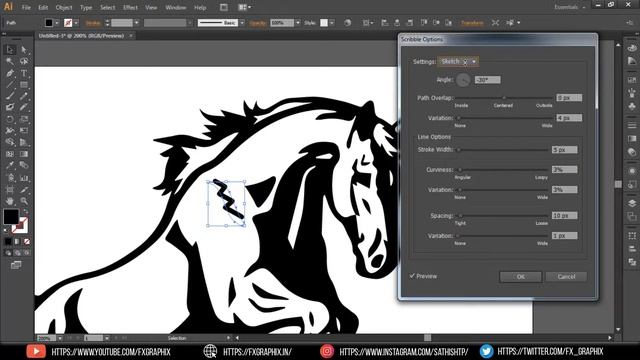Select the Eyedropper tool

(x=10, y=165)
